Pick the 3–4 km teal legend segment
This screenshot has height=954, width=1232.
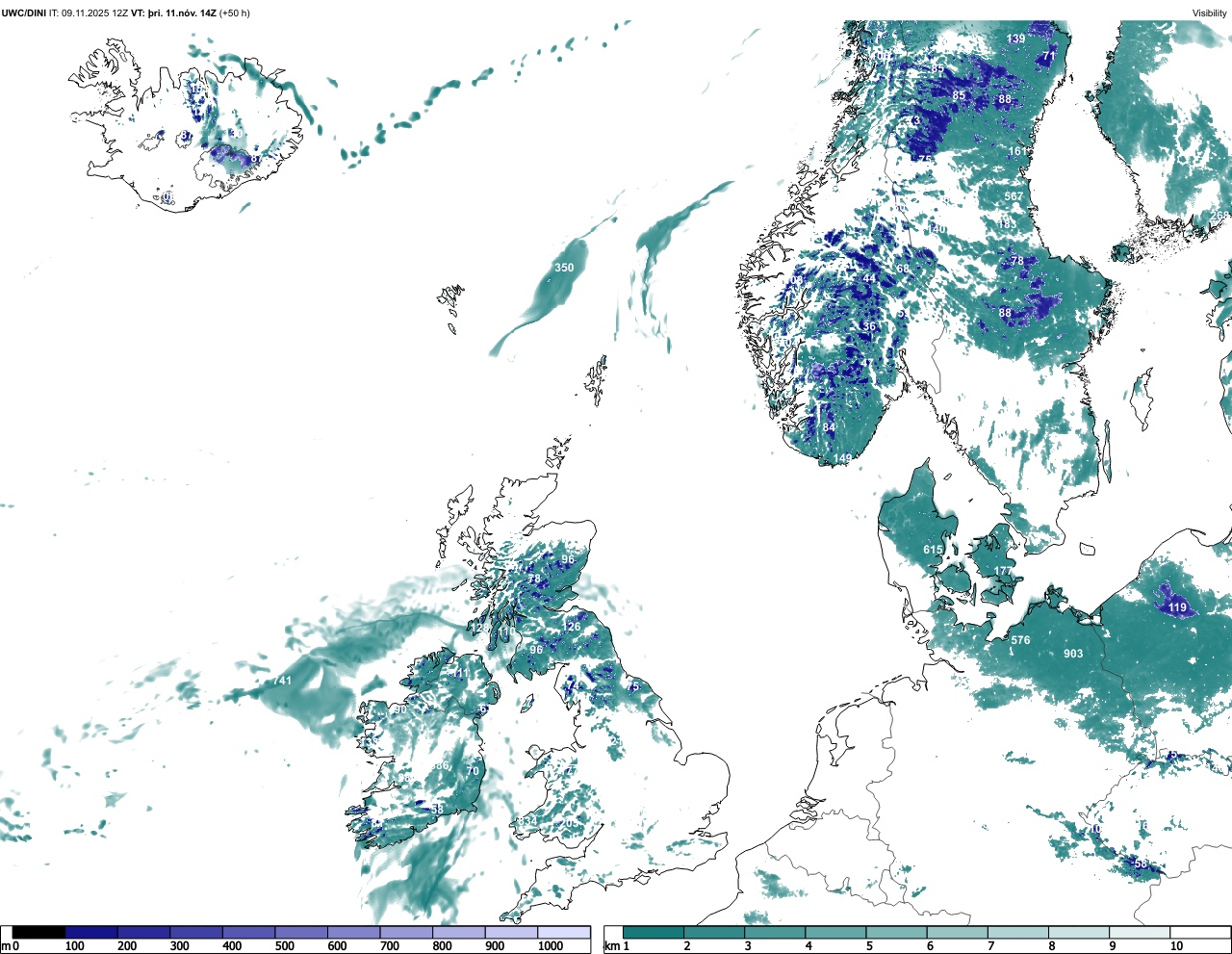(x=775, y=932)
